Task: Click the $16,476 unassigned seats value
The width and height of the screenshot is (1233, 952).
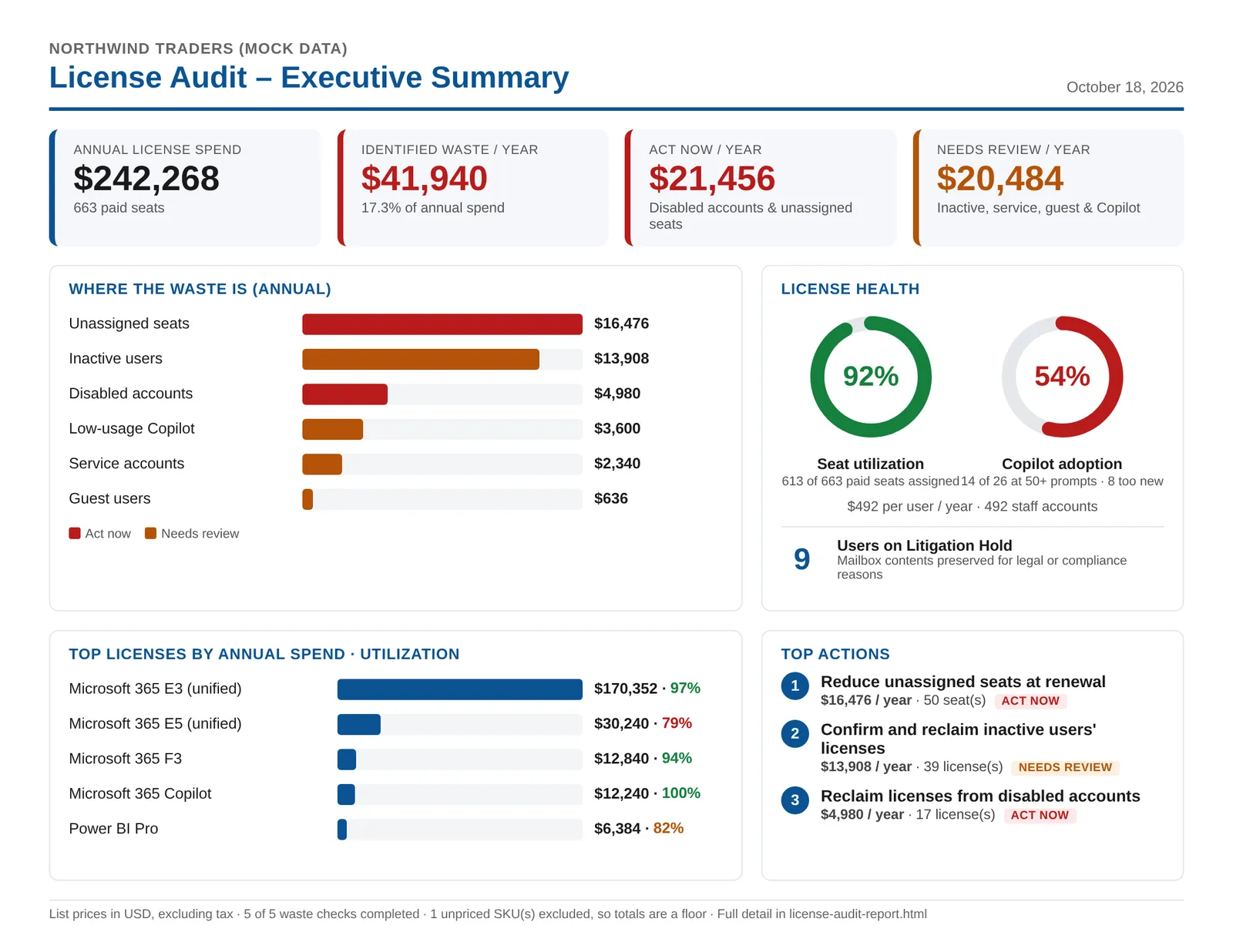Action: tap(621, 323)
